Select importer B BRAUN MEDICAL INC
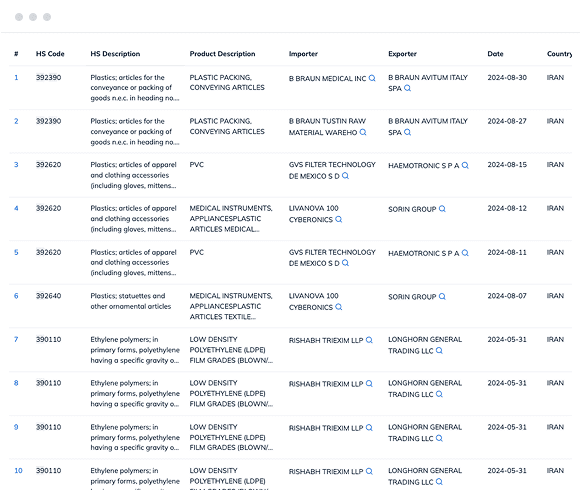 click(327, 79)
